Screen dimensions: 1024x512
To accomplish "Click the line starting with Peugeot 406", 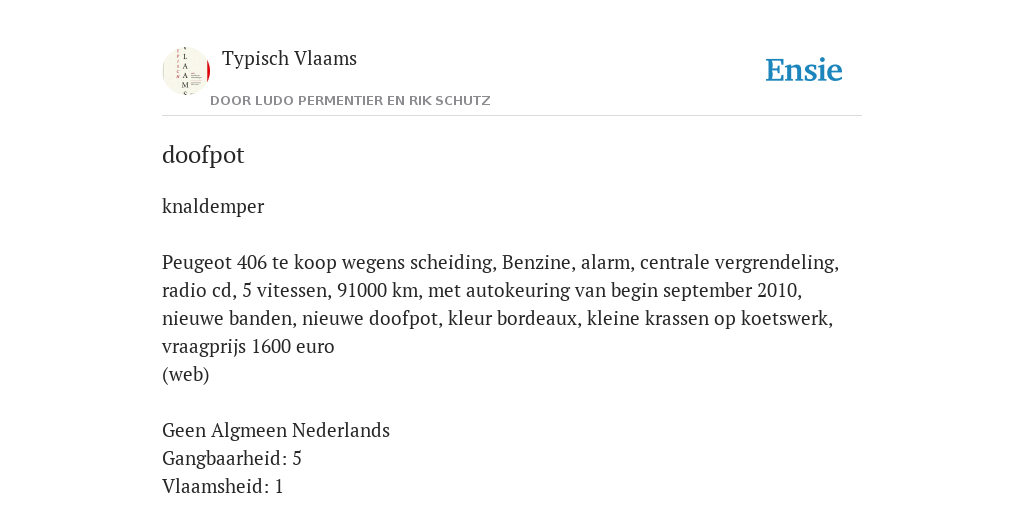I will 500,263.
